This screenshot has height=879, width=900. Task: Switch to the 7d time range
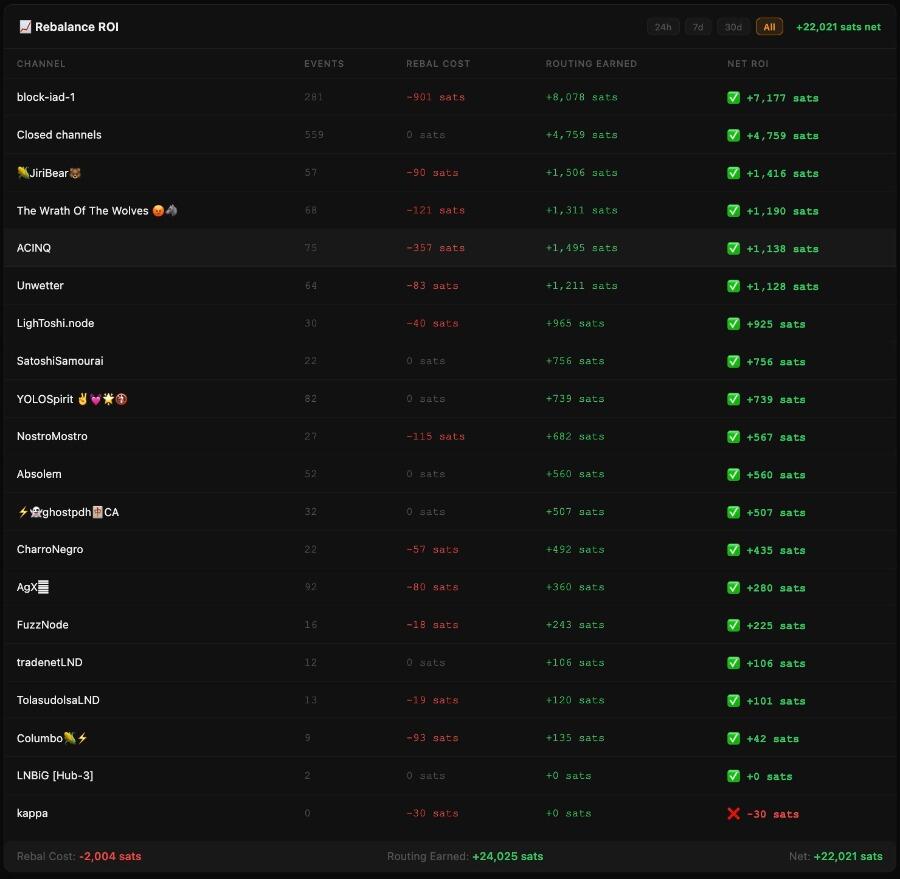pos(698,27)
